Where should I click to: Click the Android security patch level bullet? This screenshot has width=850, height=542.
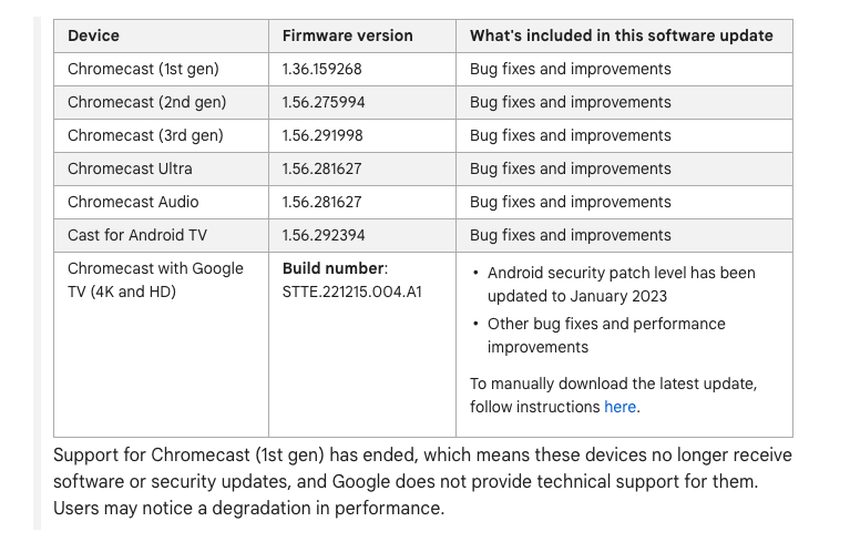621,284
